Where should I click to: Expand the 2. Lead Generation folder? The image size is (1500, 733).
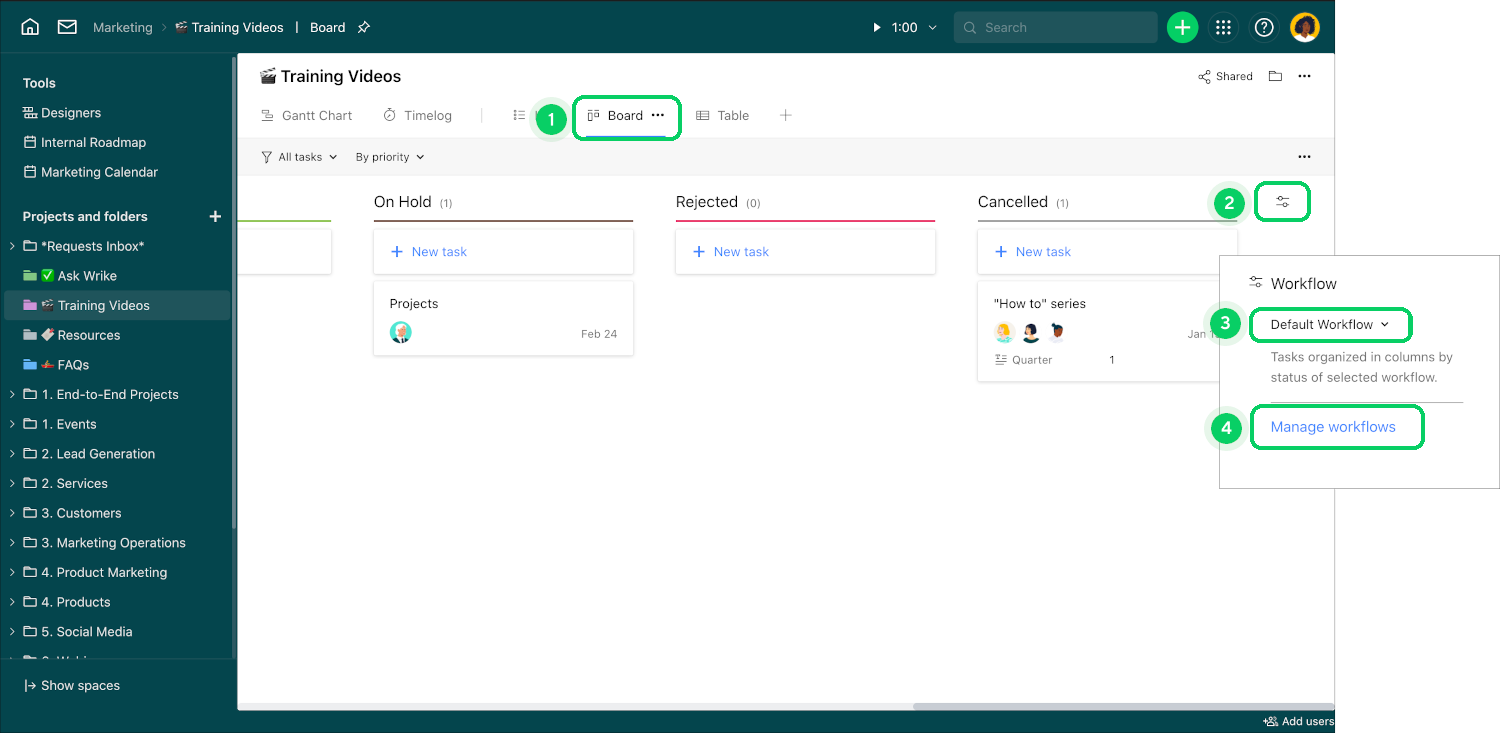(12, 454)
